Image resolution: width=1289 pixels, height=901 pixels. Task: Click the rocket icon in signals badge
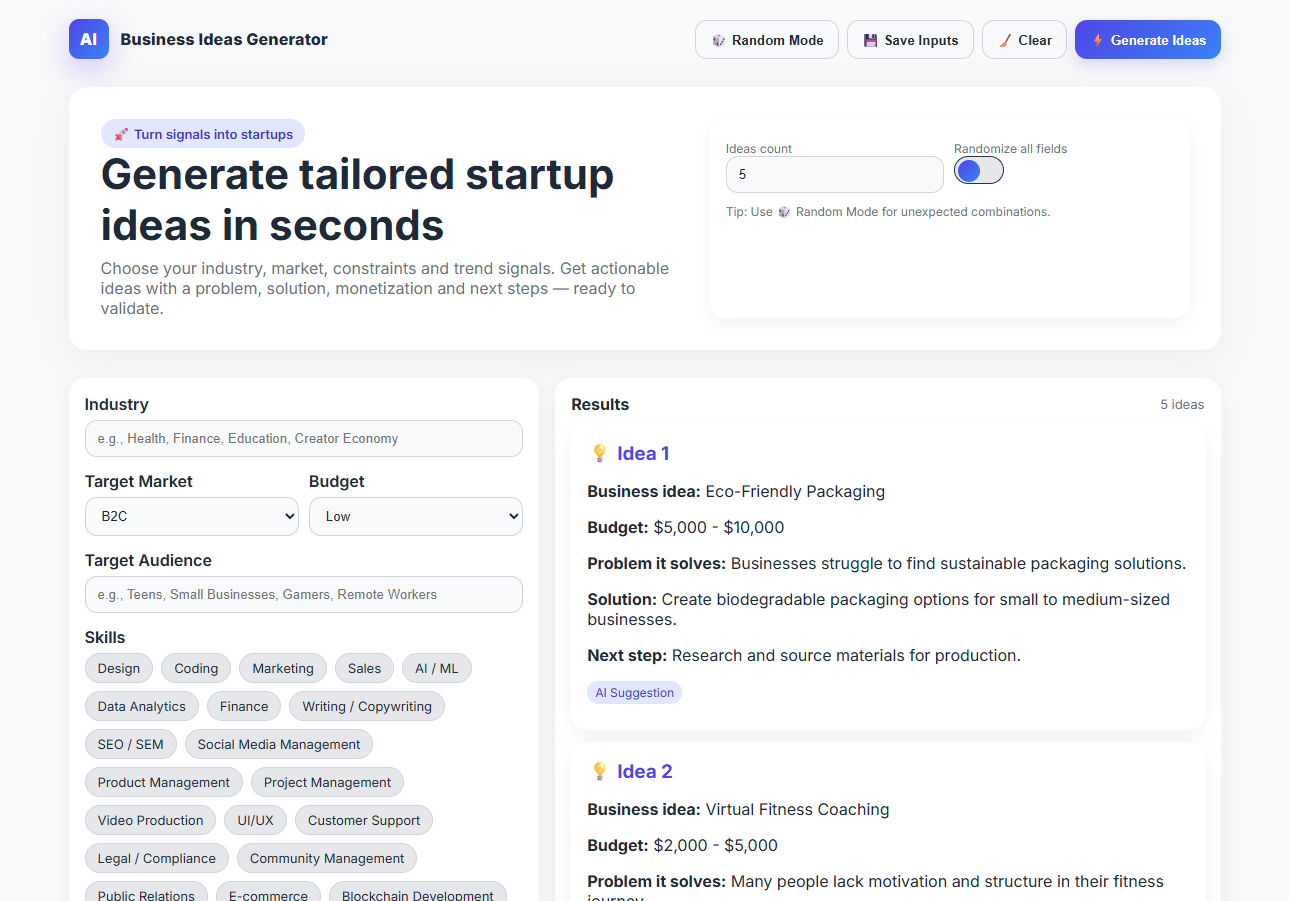pyautogui.click(x=121, y=135)
